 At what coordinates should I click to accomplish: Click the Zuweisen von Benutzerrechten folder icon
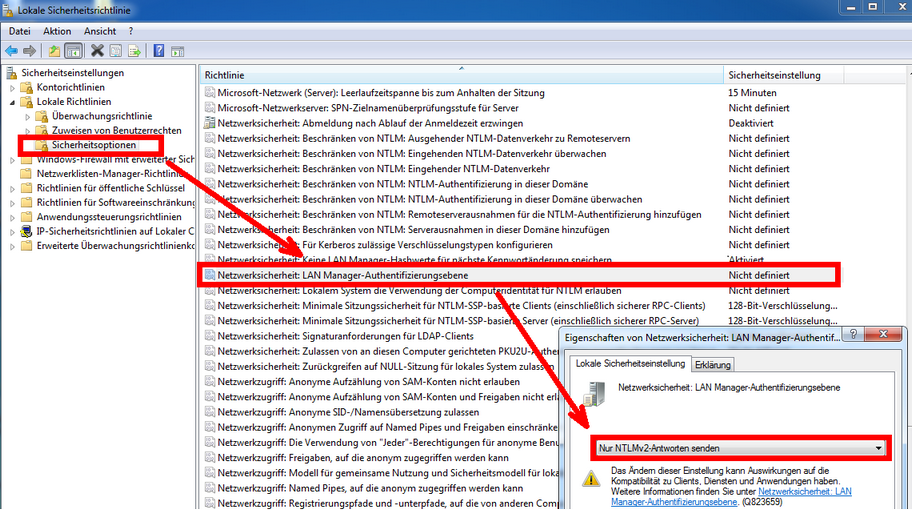[x=41, y=130]
